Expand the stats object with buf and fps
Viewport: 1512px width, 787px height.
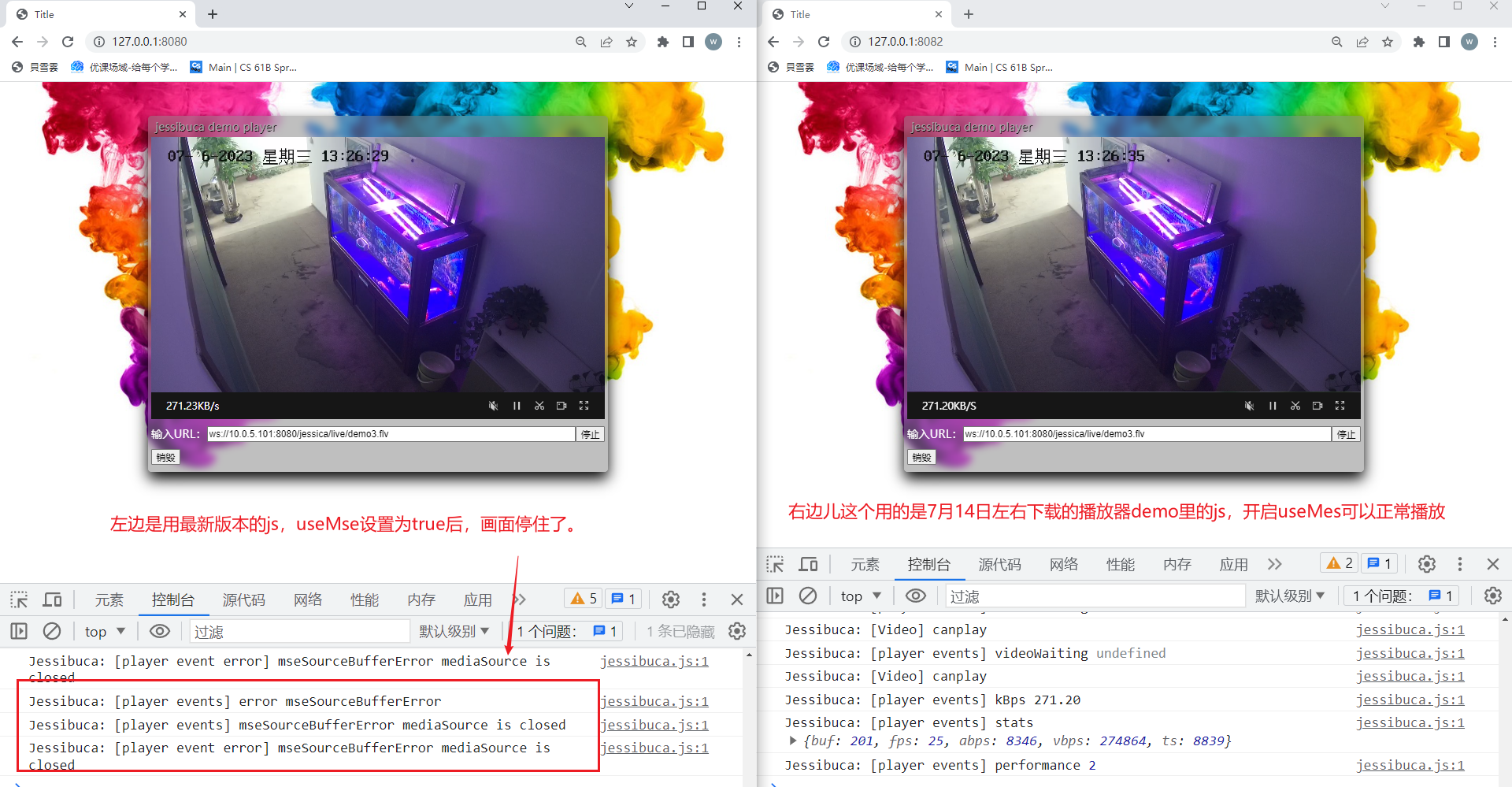(x=792, y=741)
